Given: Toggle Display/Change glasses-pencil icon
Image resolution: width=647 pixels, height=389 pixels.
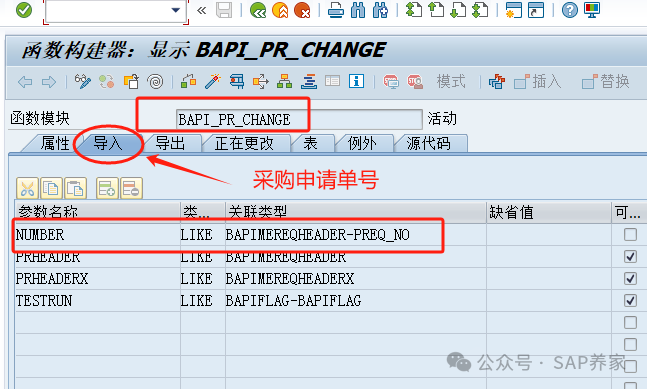Looking at the screenshot, I should [83, 82].
